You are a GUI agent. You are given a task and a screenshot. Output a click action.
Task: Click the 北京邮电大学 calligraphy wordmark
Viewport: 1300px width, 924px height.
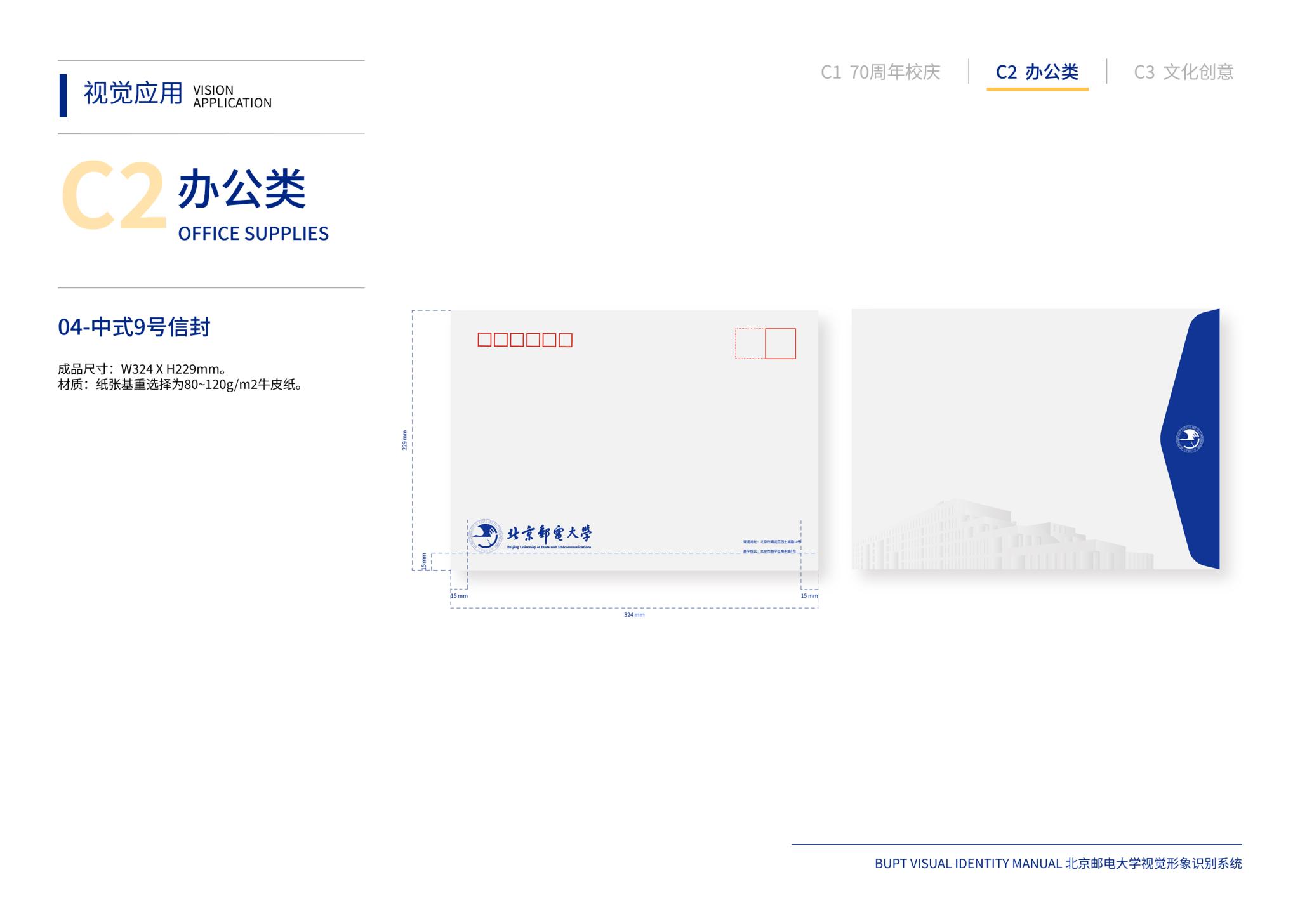549,534
